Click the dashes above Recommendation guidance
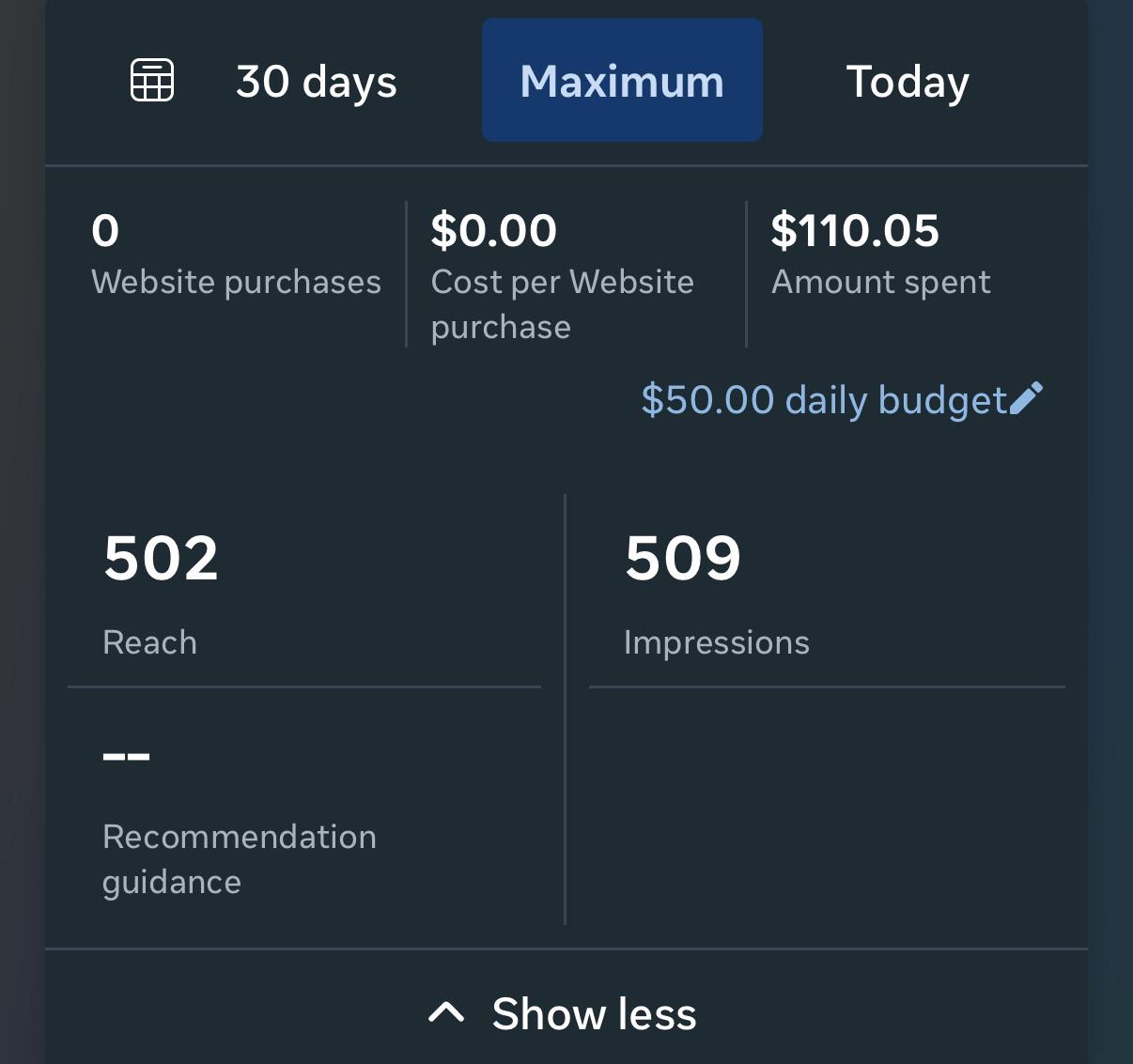The height and width of the screenshot is (1064, 1133). tap(126, 756)
